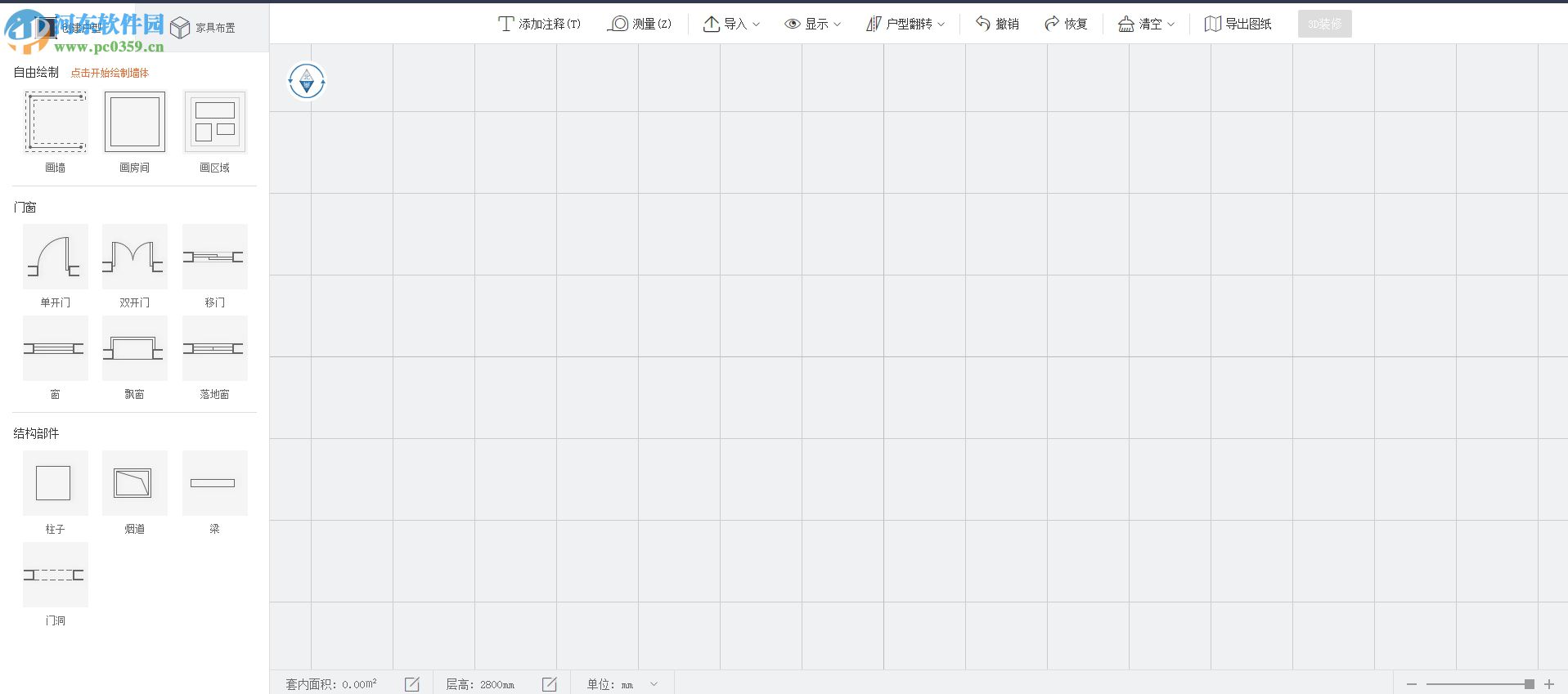Image resolution: width=1568 pixels, height=694 pixels.
Task: Click the north compass rotation icon
Action: click(x=307, y=81)
